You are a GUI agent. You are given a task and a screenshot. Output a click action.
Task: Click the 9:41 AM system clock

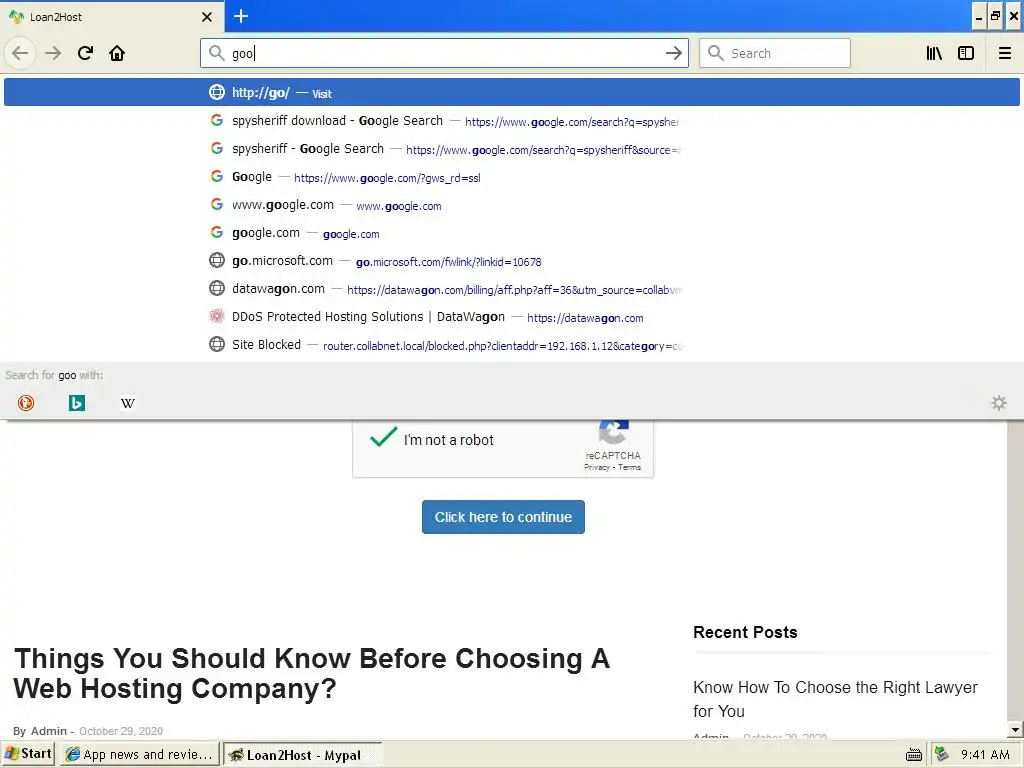985,755
